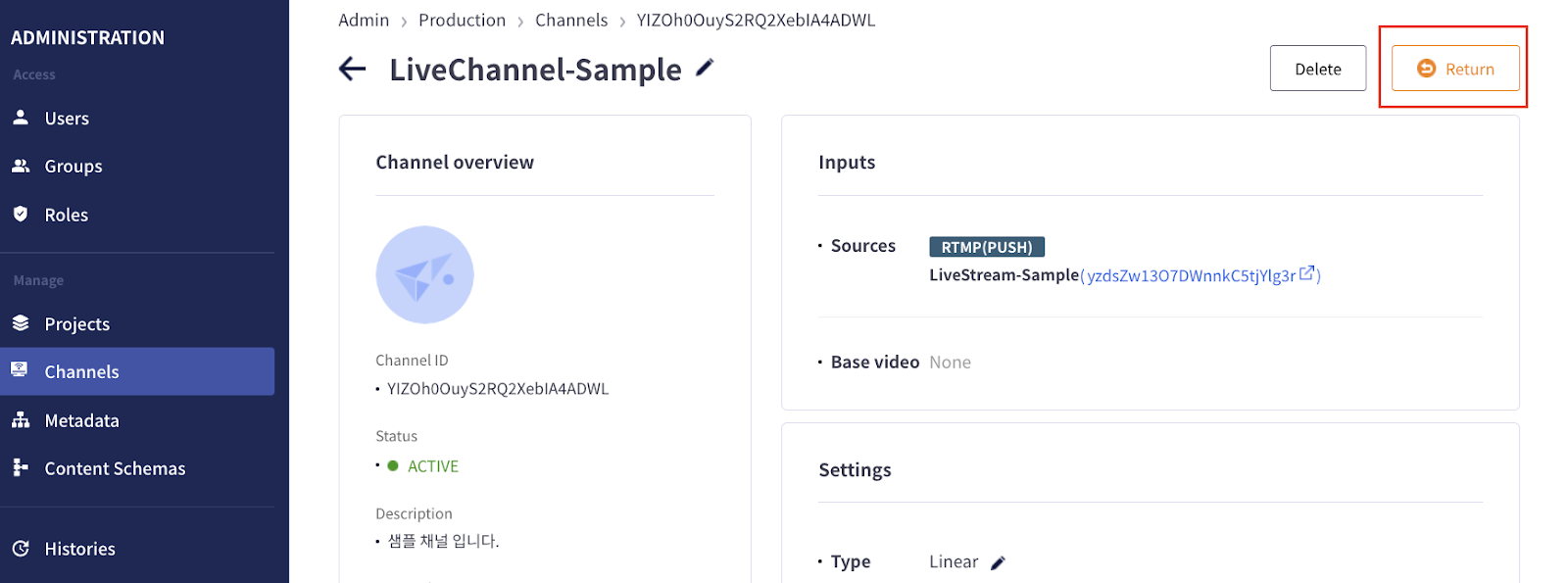Click the pencil icon next to Linear
The image size is (1568, 583).
[998, 562]
